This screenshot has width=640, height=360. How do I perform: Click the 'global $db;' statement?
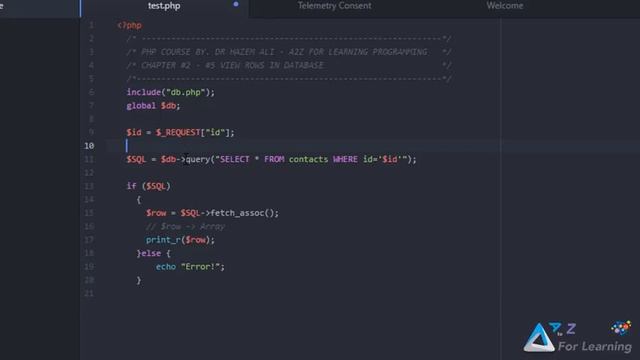(x=153, y=106)
